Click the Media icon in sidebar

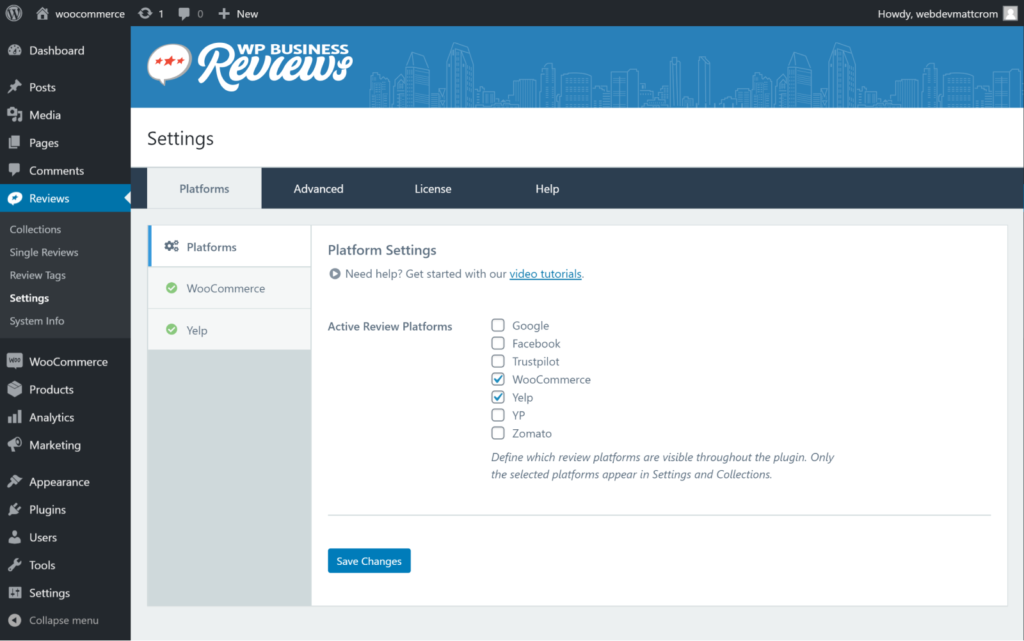click(15, 115)
